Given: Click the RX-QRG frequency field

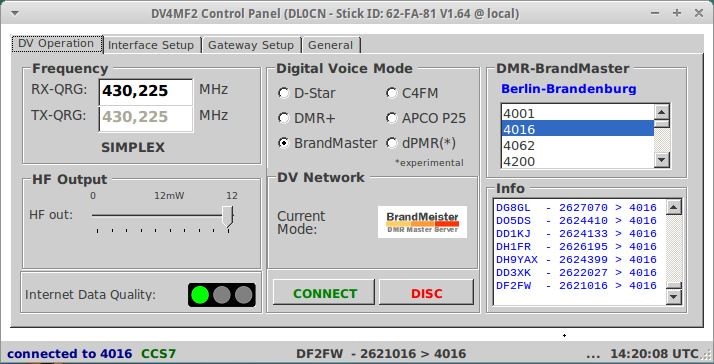Looking at the screenshot, I should pyautogui.click(x=146, y=91).
